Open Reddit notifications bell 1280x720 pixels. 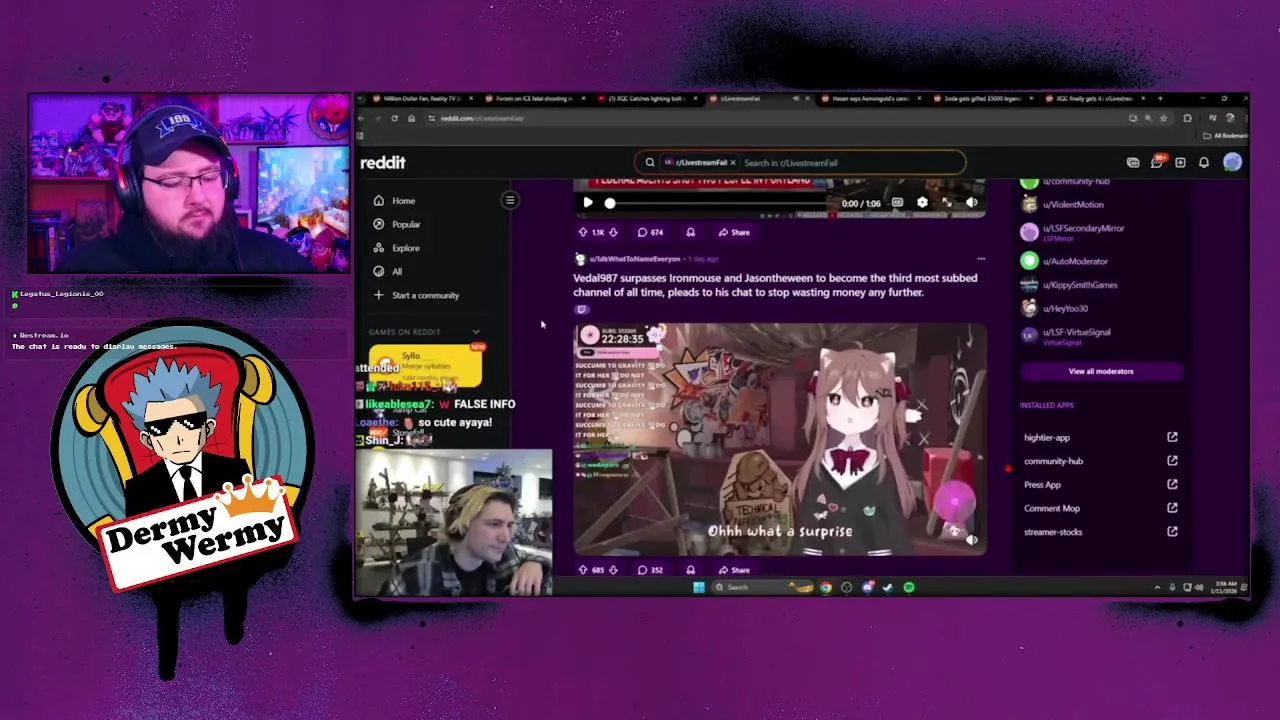click(1204, 162)
